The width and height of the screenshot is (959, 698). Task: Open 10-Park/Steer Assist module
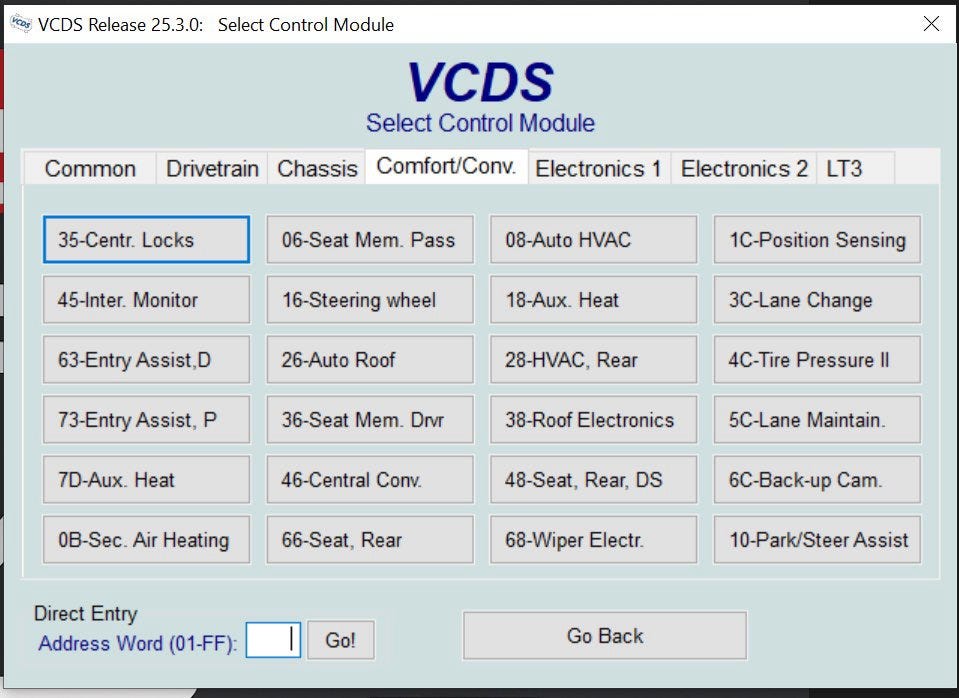coord(817,539)
